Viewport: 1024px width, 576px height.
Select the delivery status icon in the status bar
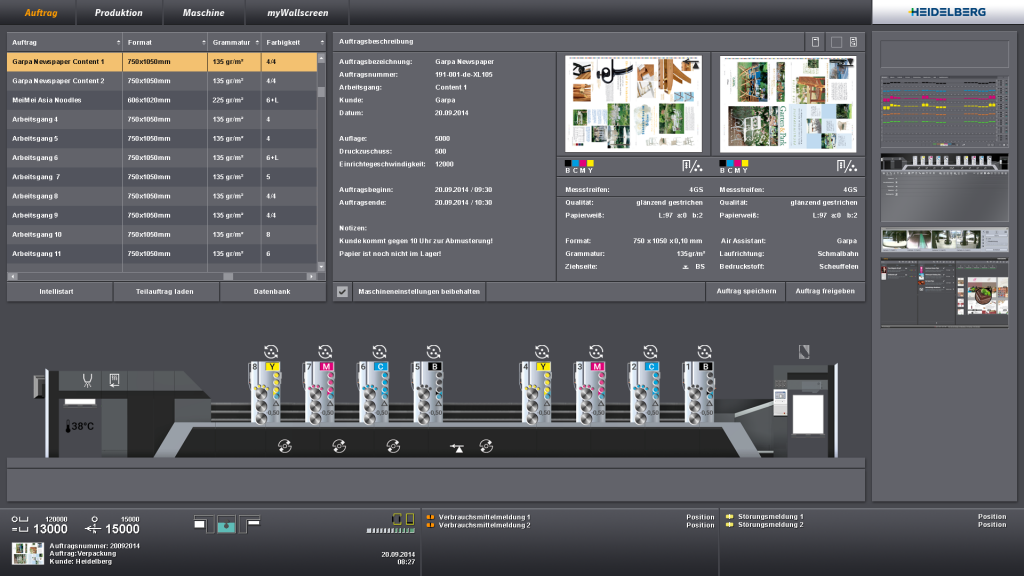(x=249, y=524)
